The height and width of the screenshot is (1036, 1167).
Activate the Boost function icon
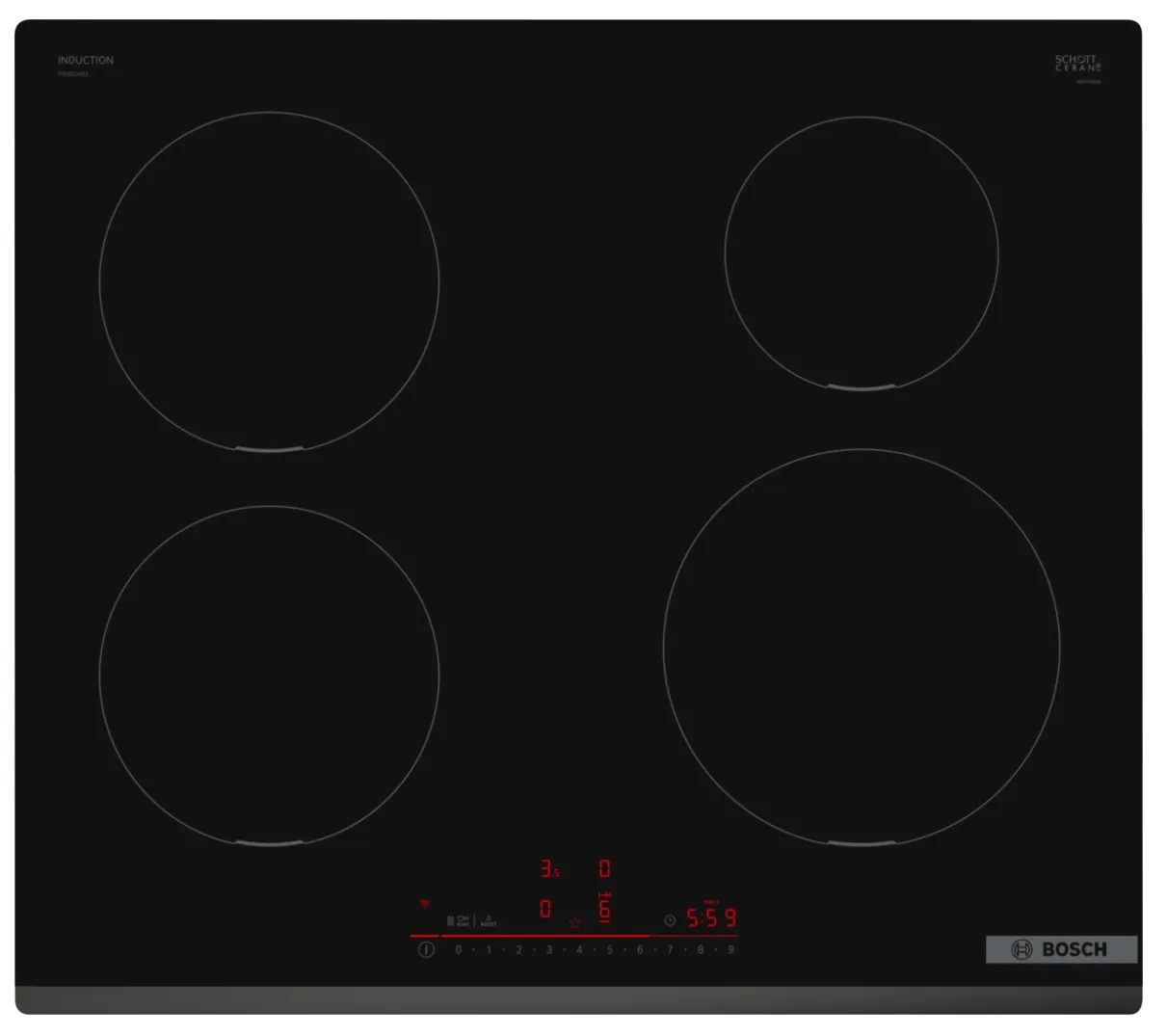(488, 920)
